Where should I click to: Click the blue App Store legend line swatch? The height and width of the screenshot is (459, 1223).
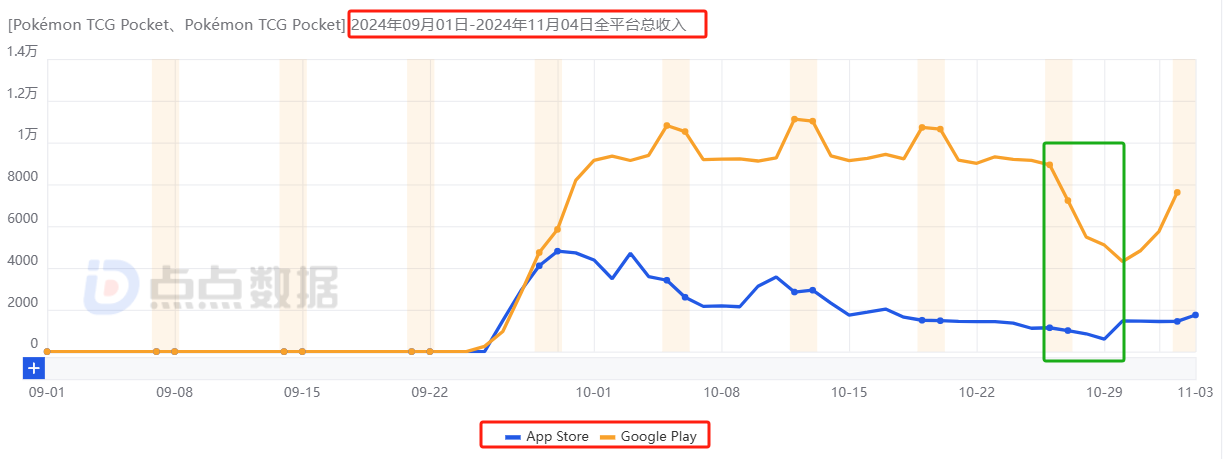[513, 437]
